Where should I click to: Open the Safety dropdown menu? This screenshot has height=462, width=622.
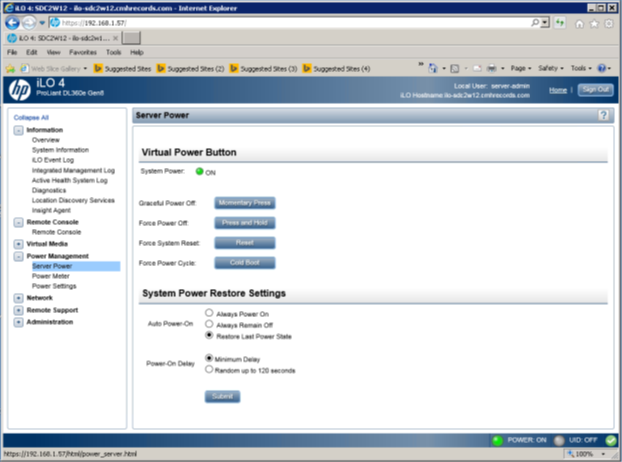tap(551, 68)
